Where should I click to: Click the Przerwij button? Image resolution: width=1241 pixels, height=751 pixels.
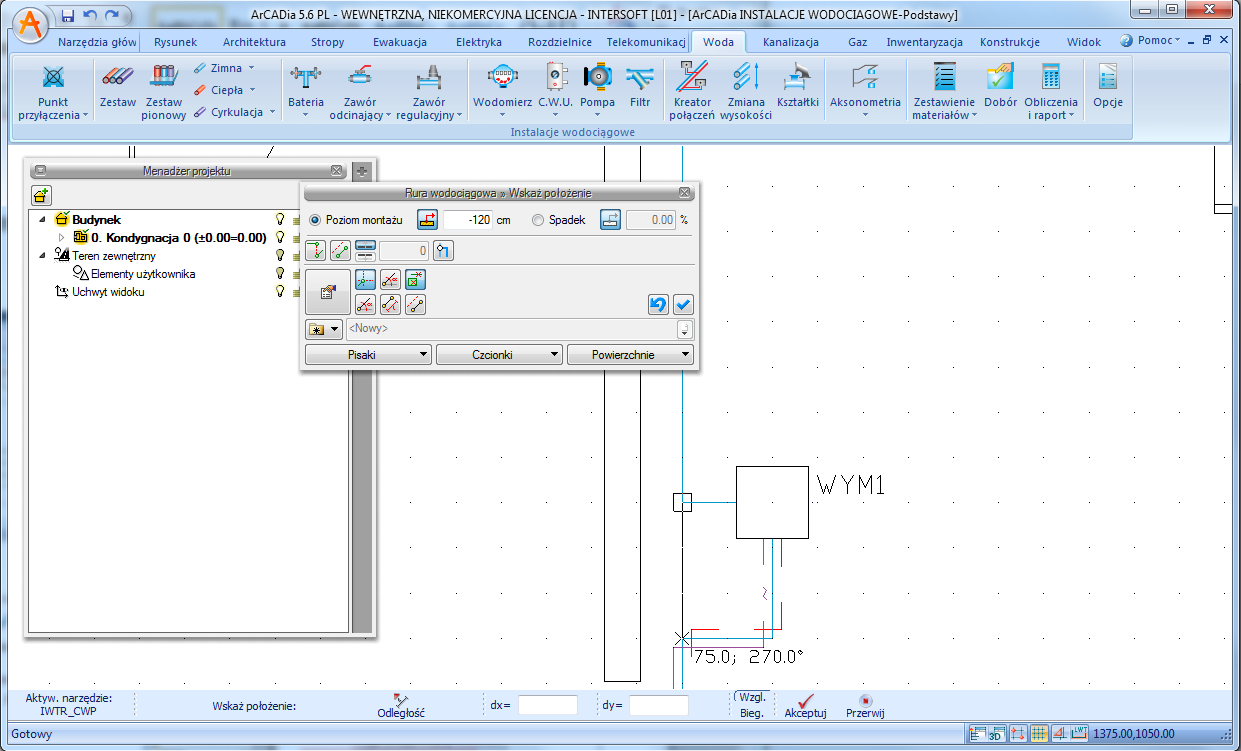coord(865,706)
